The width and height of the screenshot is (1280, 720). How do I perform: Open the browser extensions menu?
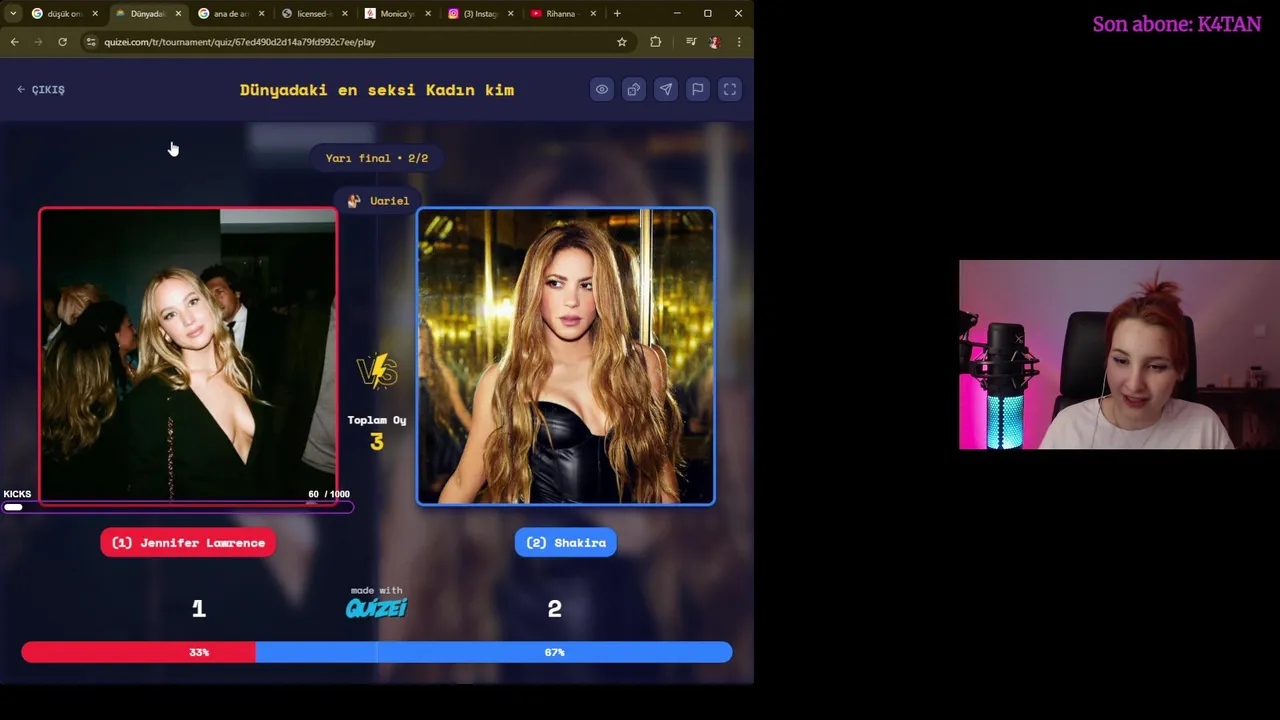(x=655, y=42)
